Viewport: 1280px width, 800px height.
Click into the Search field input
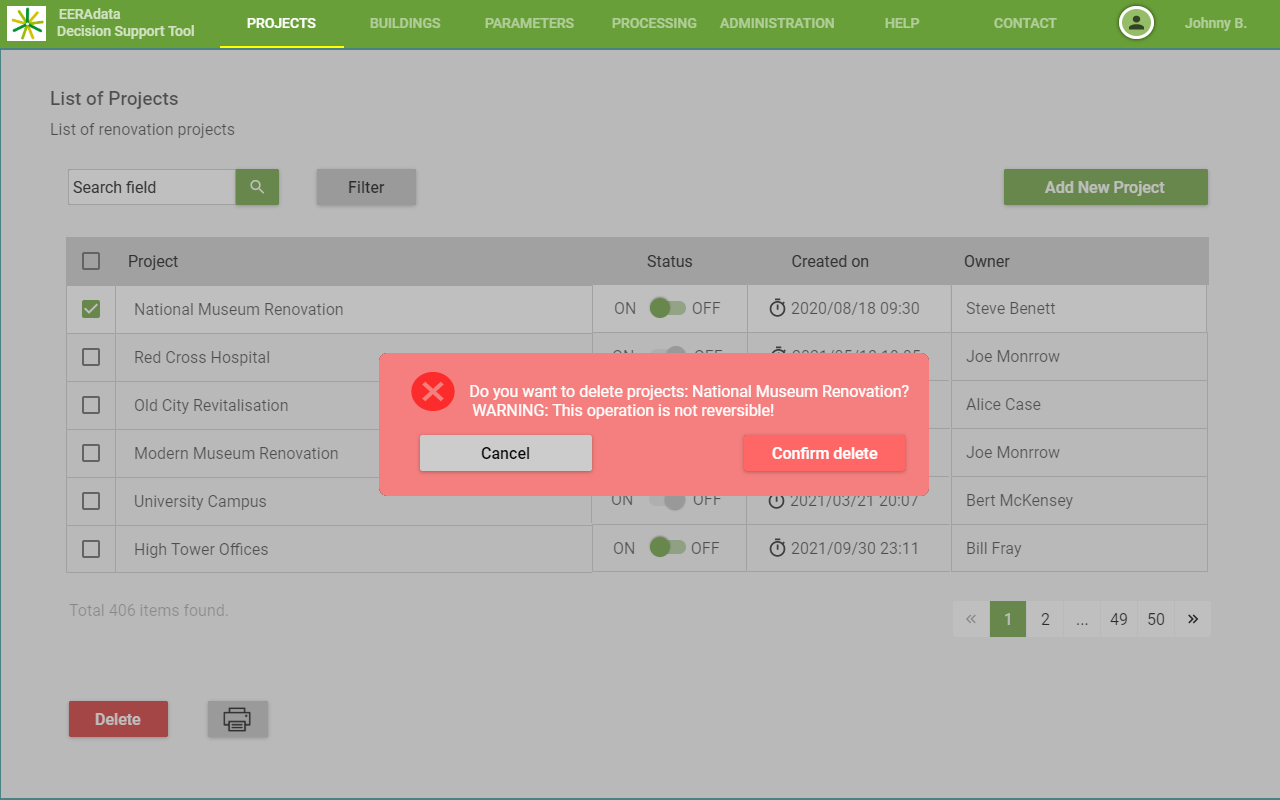(x=151, y=187)
